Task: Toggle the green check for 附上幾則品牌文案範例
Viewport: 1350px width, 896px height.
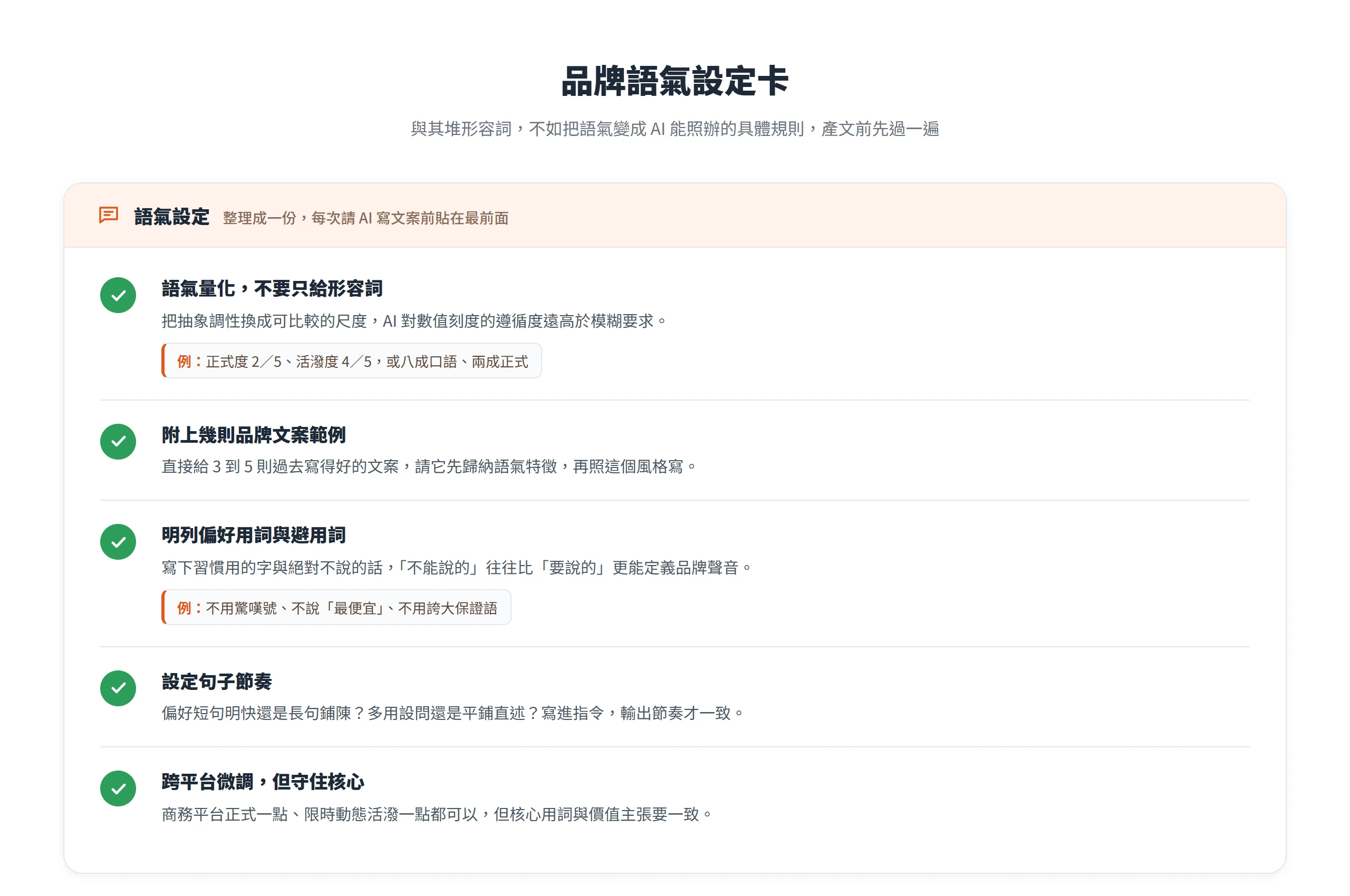Action: pyautogui.click(x=118, y=442)
